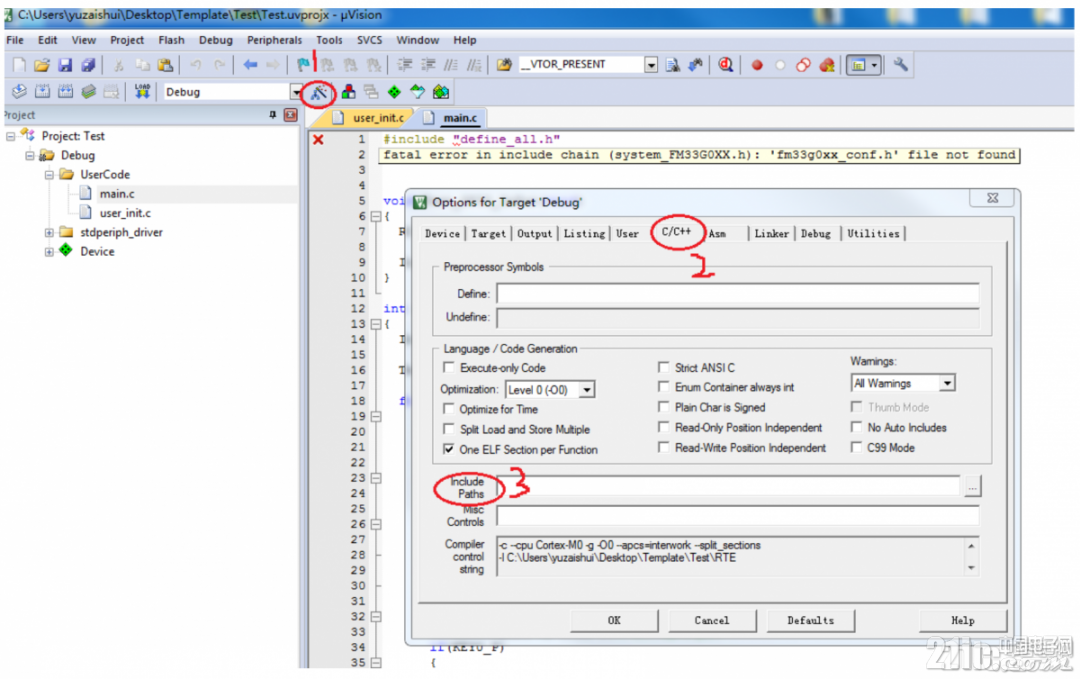Click the Define preprocessor symbols field
The image size is (1080, 679).
pos(738,294)
